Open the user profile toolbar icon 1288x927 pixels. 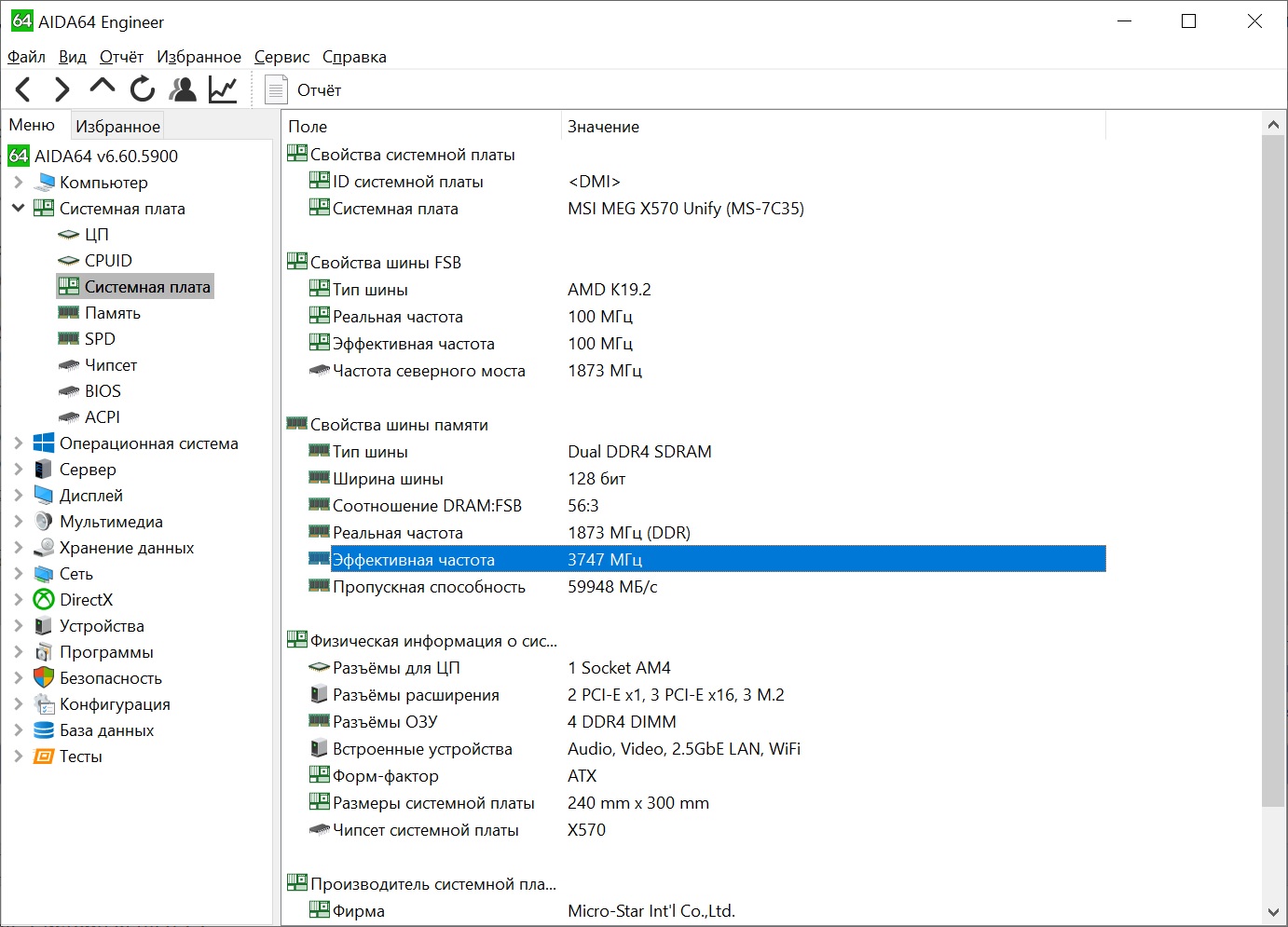(x=183, y=89)
